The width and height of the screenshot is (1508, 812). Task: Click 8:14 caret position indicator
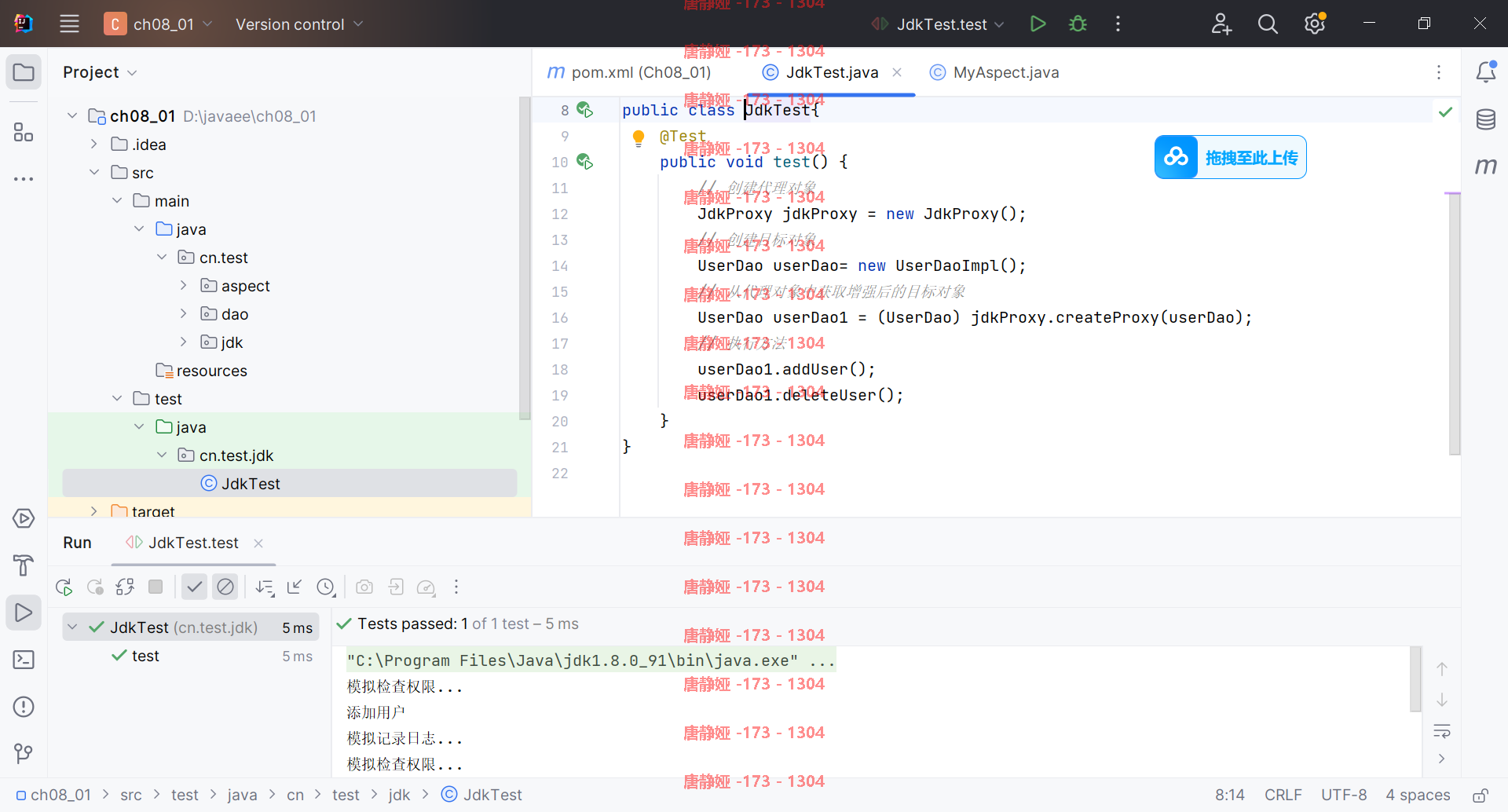pos(1229,795)
